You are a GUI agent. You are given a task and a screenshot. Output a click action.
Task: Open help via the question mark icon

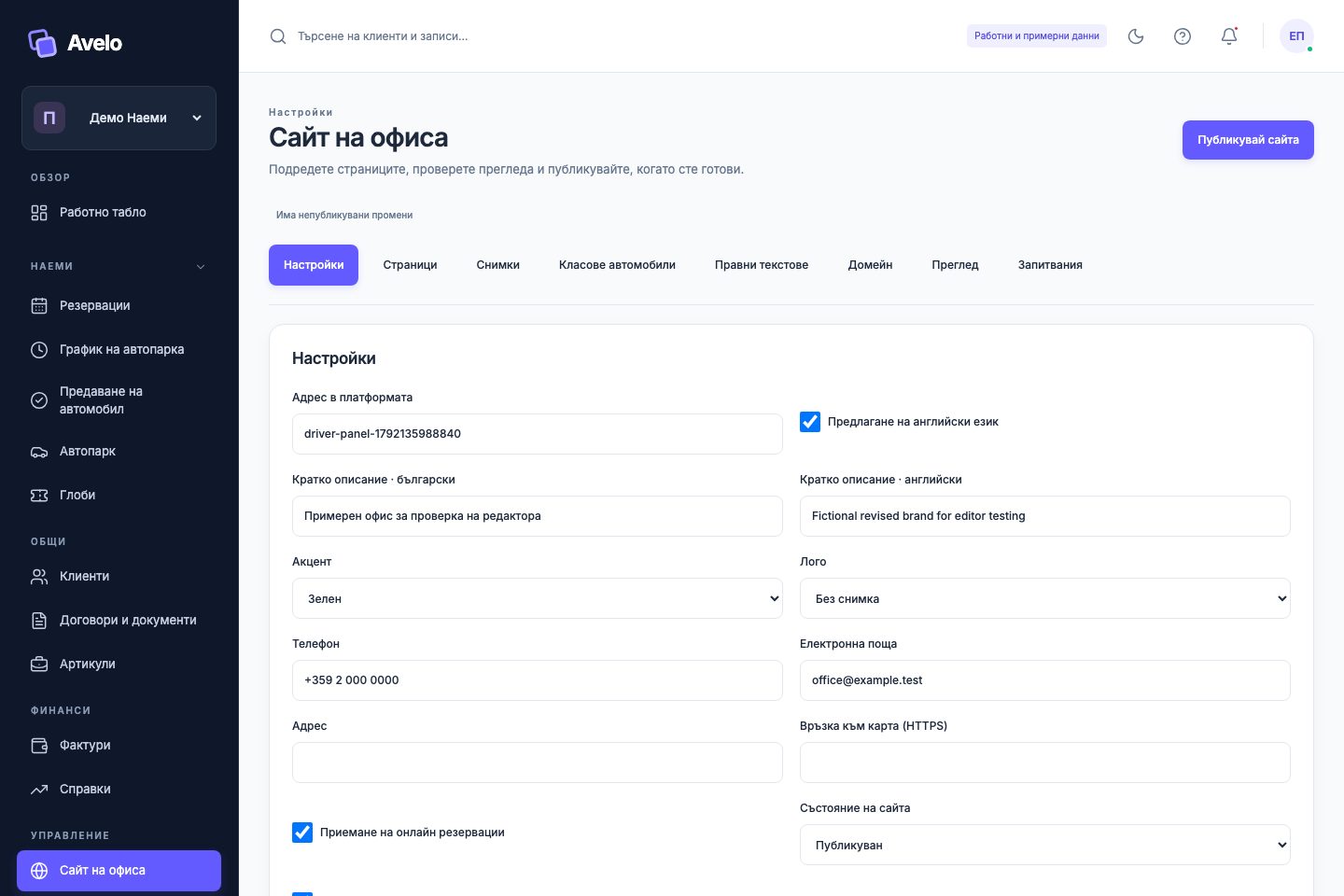[1183, 36]
